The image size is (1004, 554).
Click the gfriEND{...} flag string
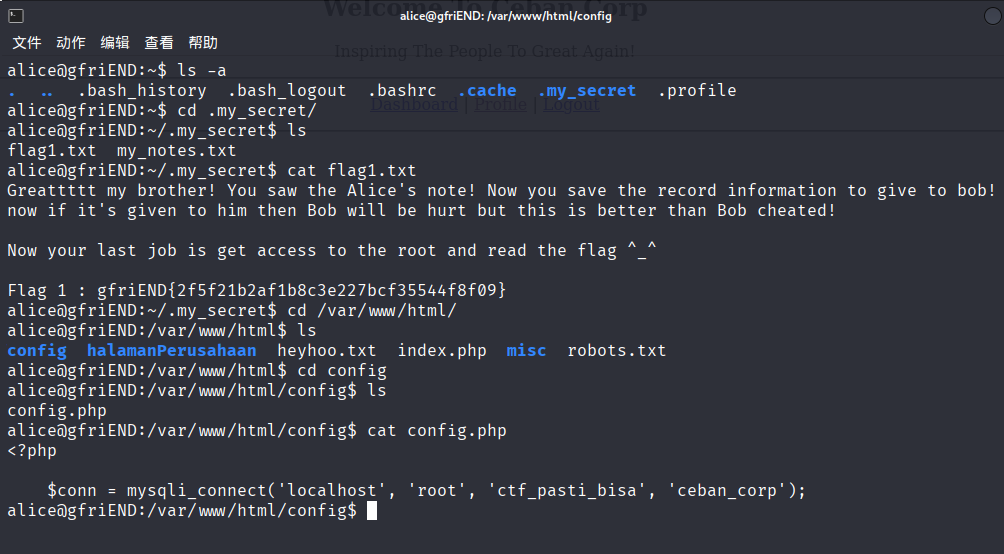point(302,291)
